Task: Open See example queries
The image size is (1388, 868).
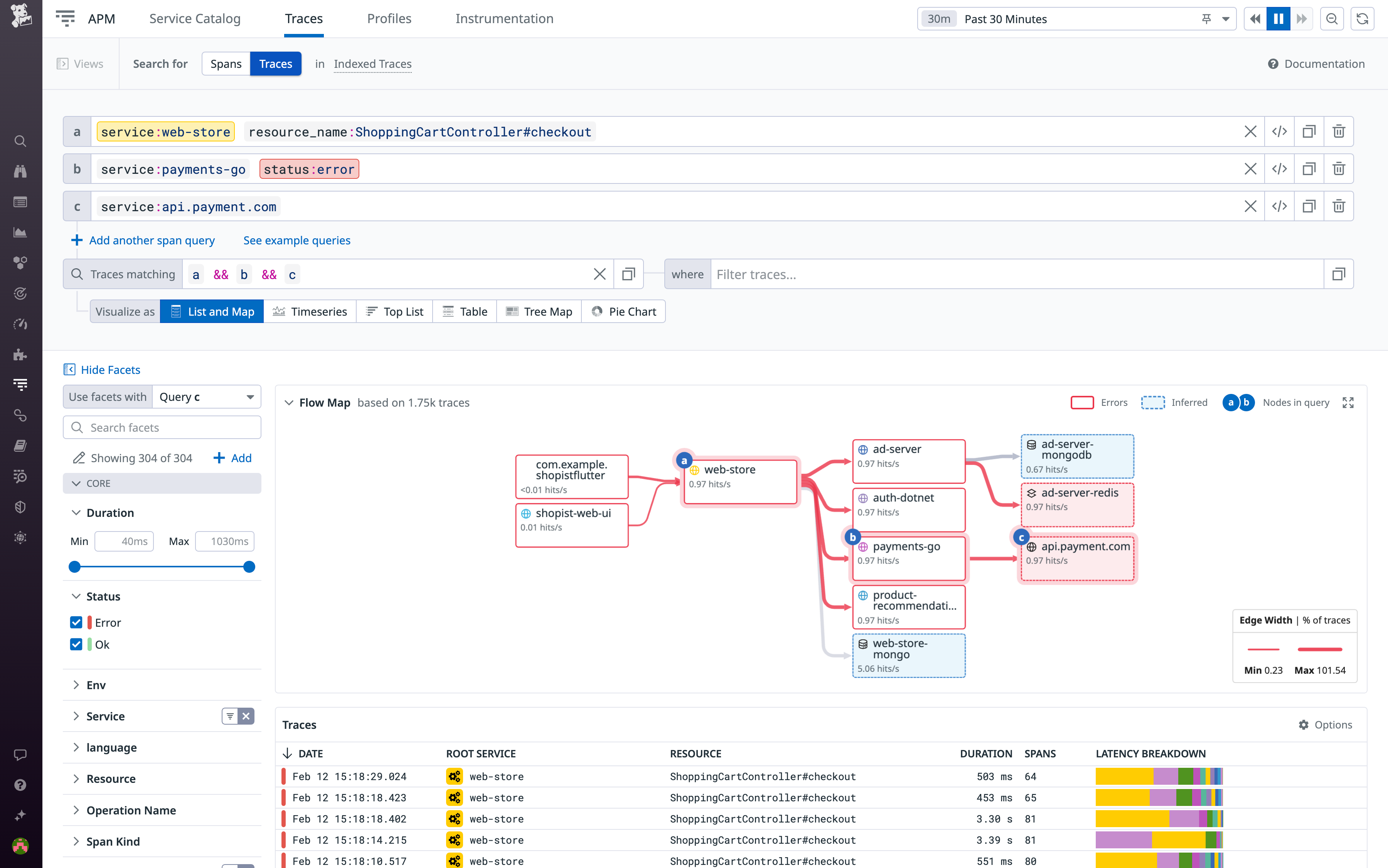Action: 297,240
